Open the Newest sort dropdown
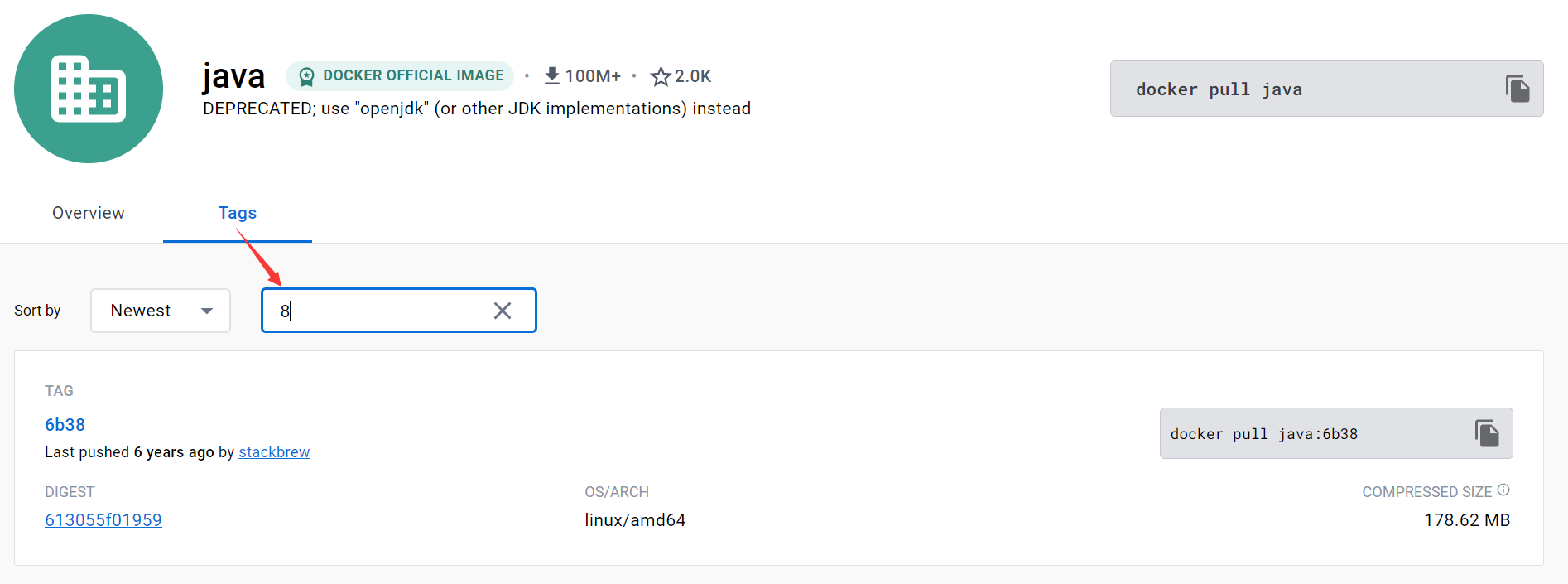The width and height of the screenshot is (1568, 584). tap(161, 311)
